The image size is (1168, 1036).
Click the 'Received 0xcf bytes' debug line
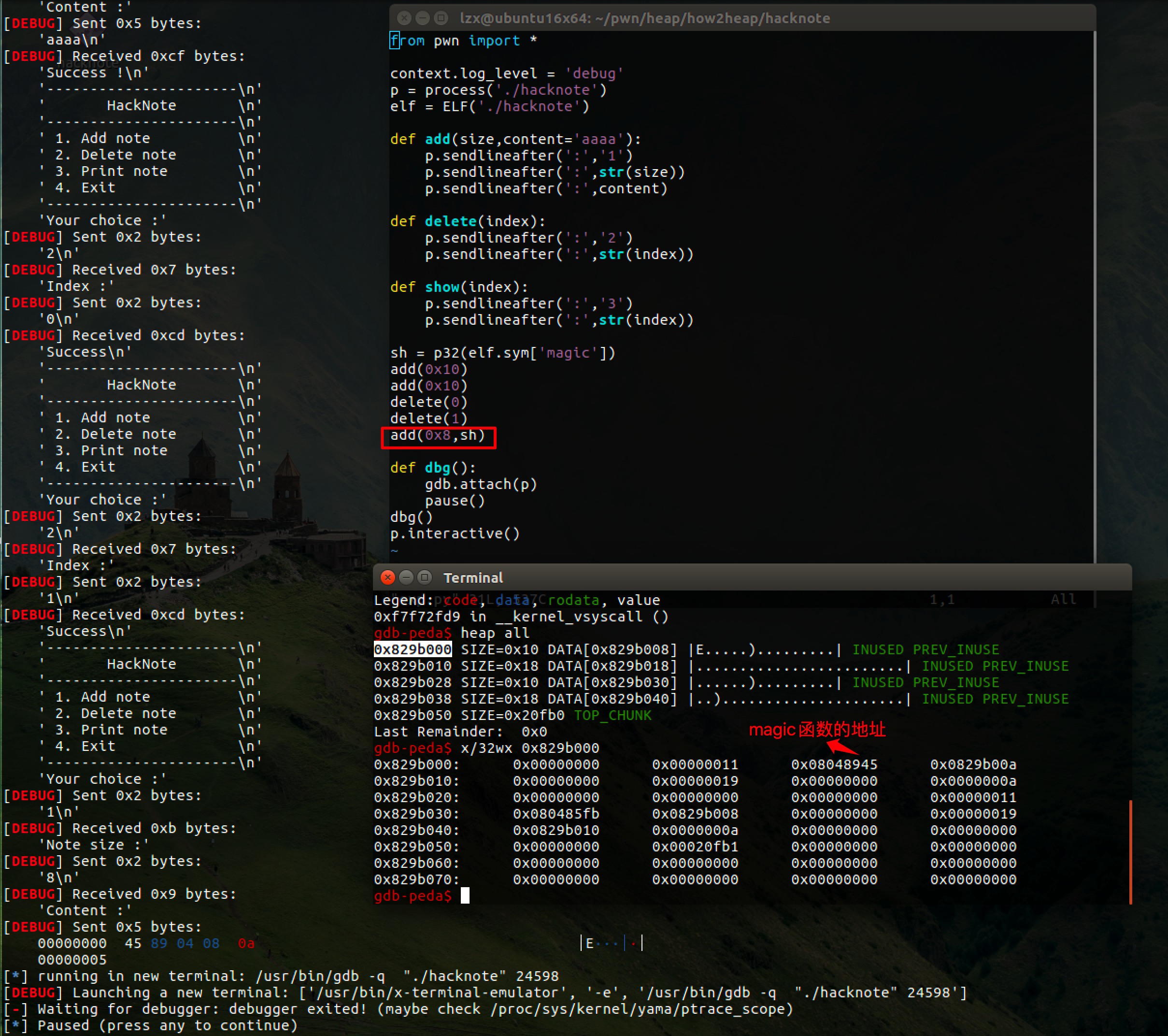tap(125, 56)
